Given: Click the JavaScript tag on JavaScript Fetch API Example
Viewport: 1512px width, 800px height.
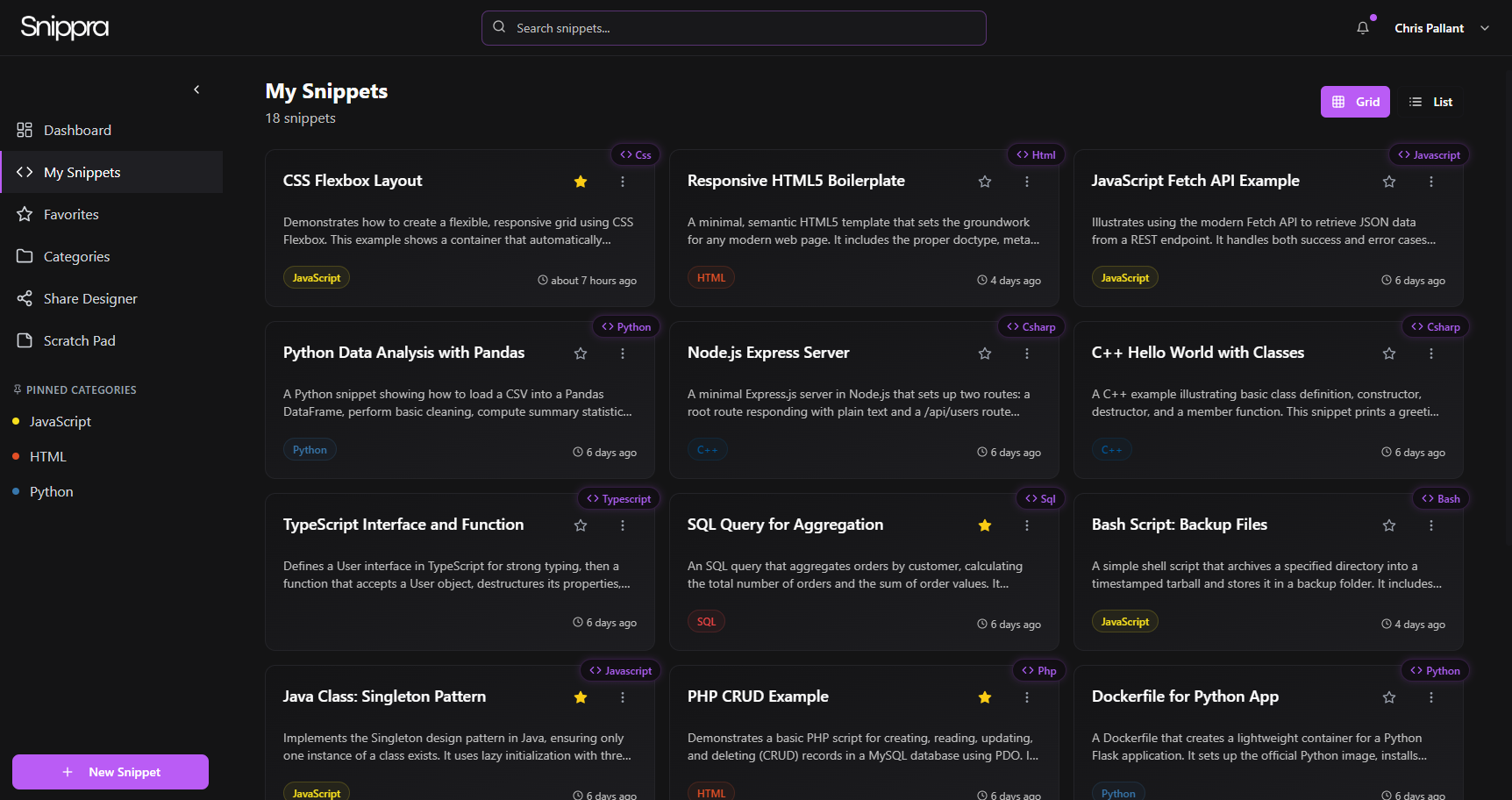Looking at the screenshot, I should click(x=1124, y=278).
